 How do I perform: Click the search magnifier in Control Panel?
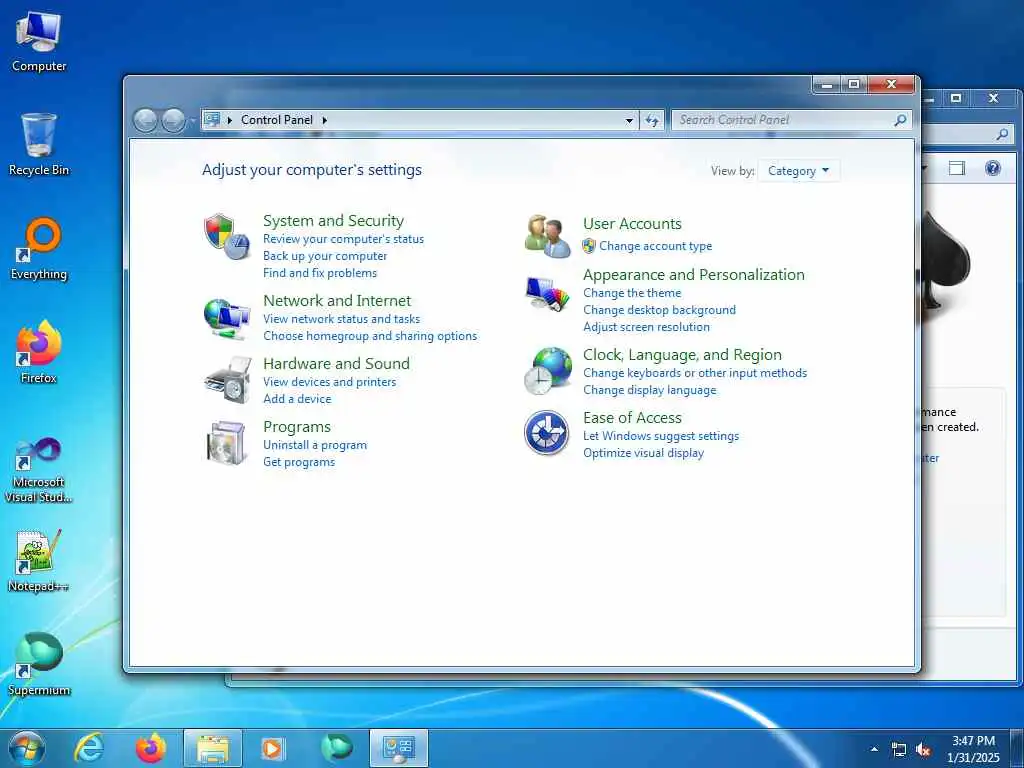(x=900, y=120)
